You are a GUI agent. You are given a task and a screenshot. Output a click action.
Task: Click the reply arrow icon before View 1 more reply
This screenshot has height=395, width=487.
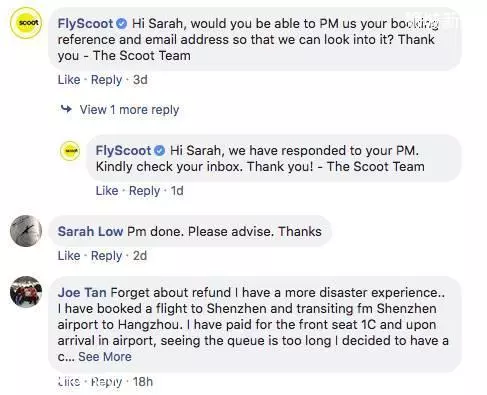point(66,109)
